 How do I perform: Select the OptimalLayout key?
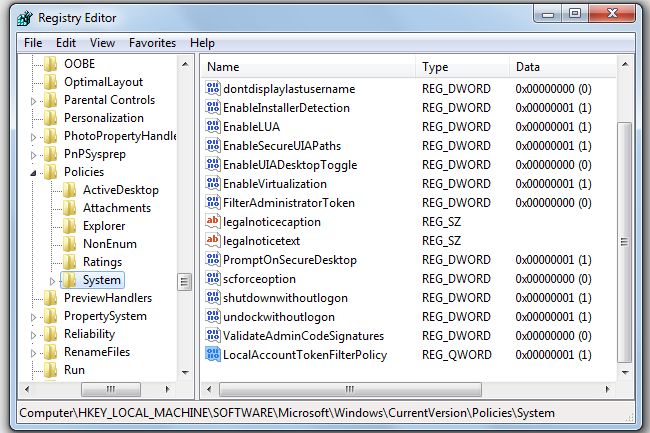(x=103, y=82)
